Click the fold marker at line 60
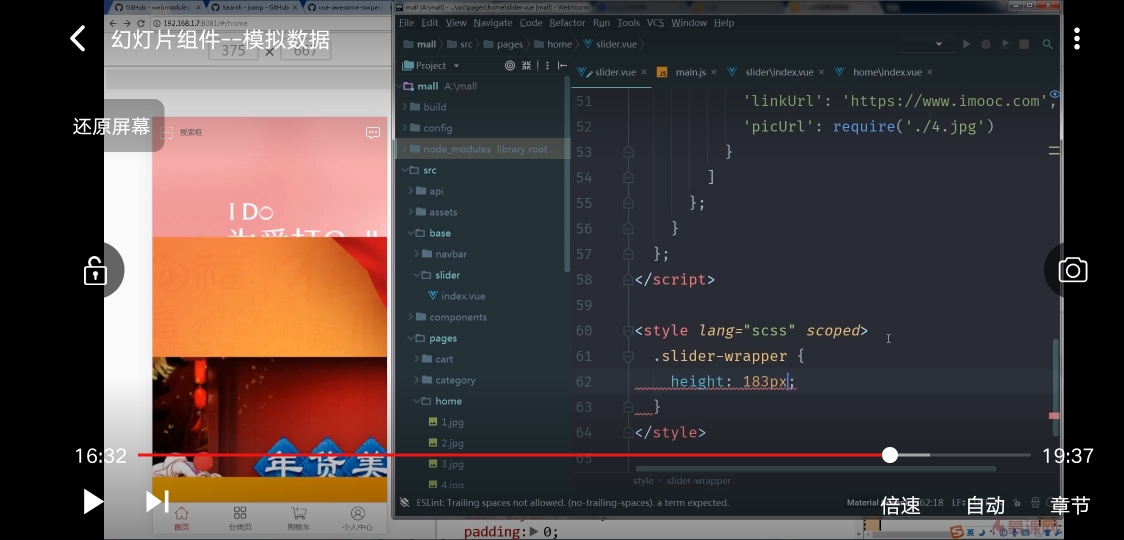Image resolution: width=1124 pixels, height=540 pixels. 629,331
